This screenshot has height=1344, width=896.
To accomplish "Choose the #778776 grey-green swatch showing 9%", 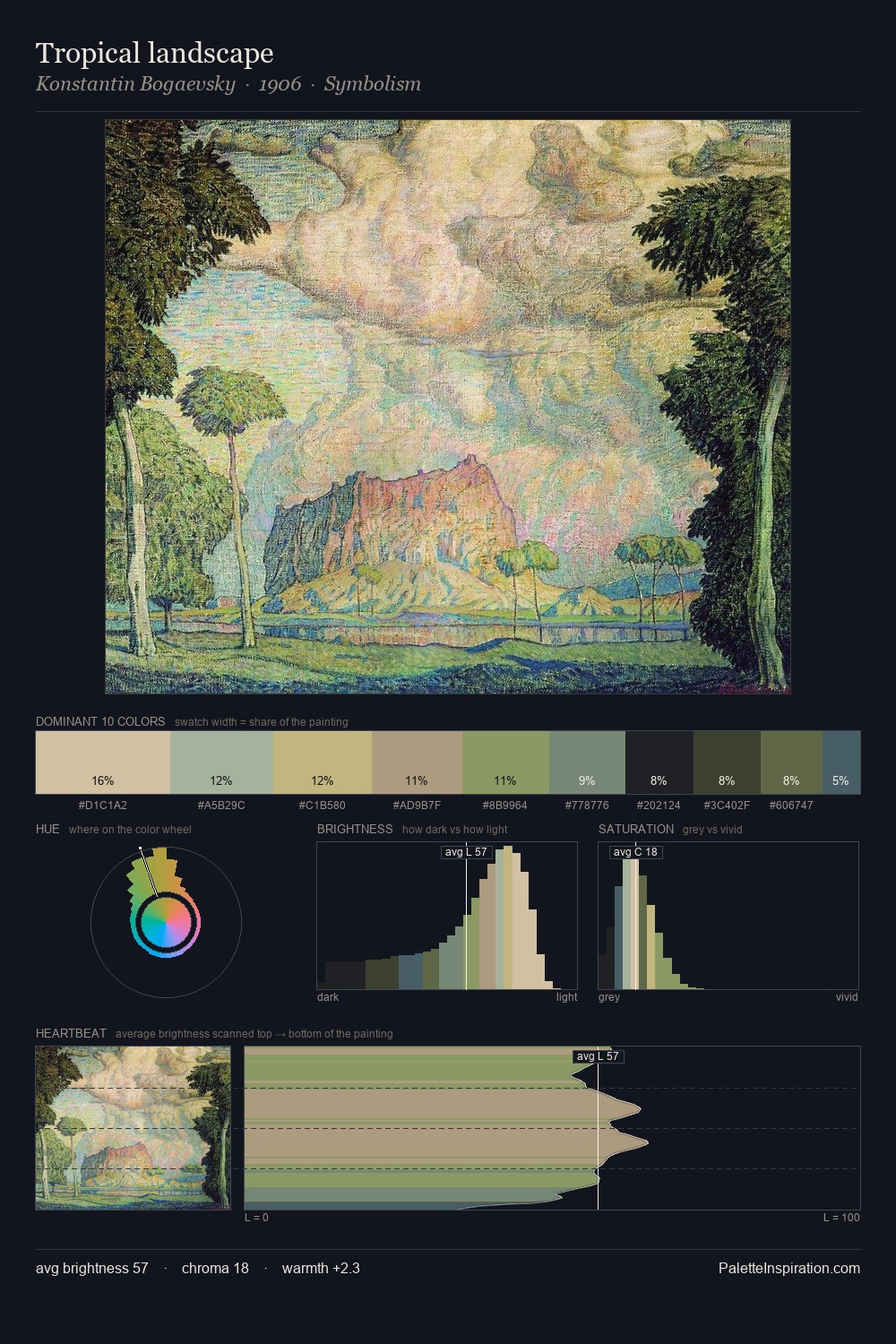I will pyautogui.click(x=587, y=762).
